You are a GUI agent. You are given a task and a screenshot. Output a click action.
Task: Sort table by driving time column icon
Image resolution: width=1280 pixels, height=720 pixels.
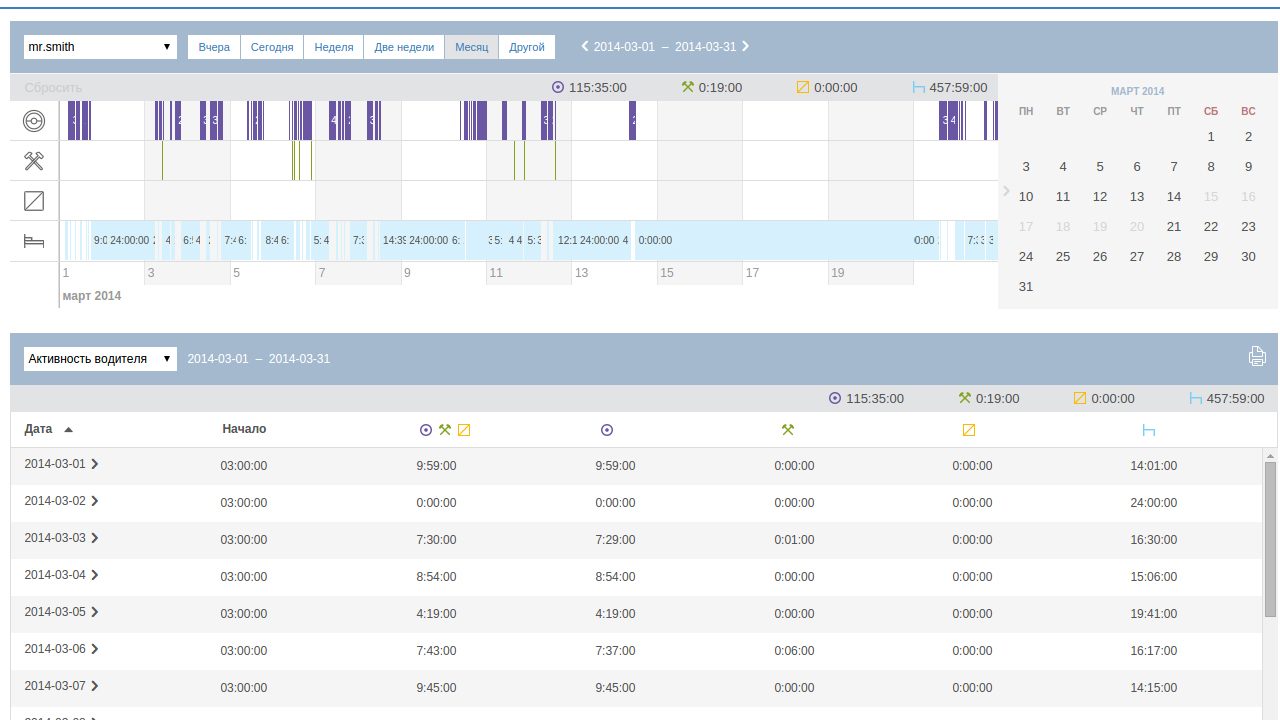[606, 430]
